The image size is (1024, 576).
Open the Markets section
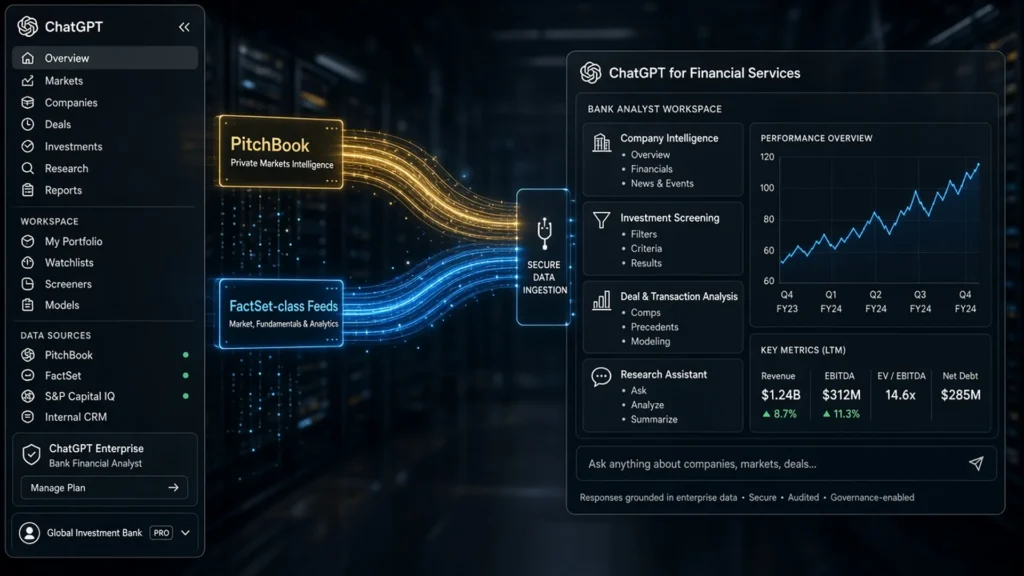tap(64, 81)
